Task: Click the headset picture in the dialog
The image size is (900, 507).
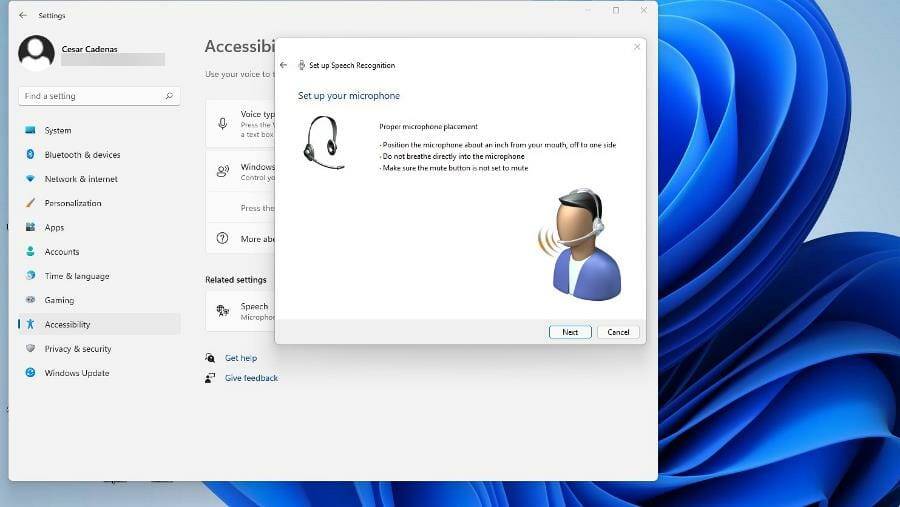Action: tap(324, 142)
